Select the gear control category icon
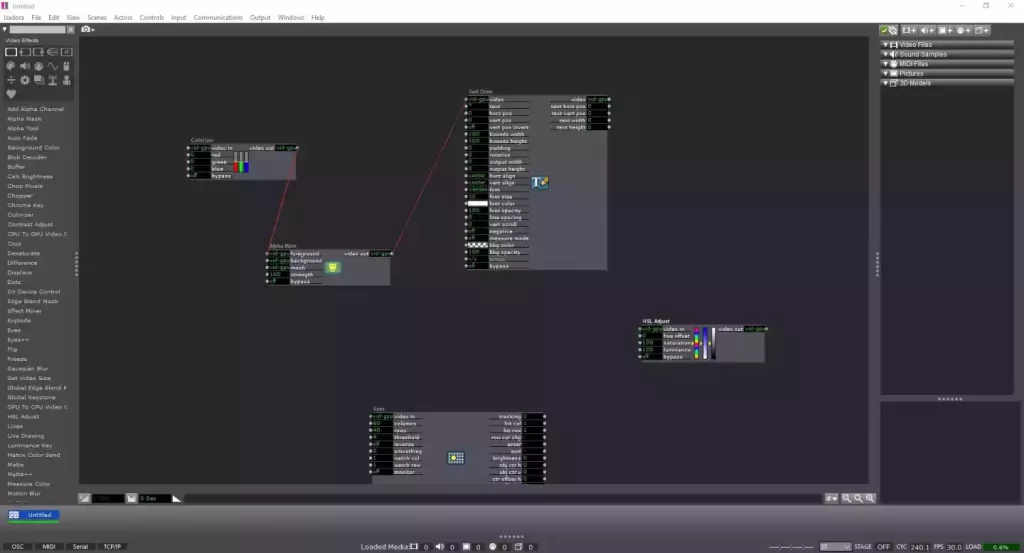 coord(25,80)
